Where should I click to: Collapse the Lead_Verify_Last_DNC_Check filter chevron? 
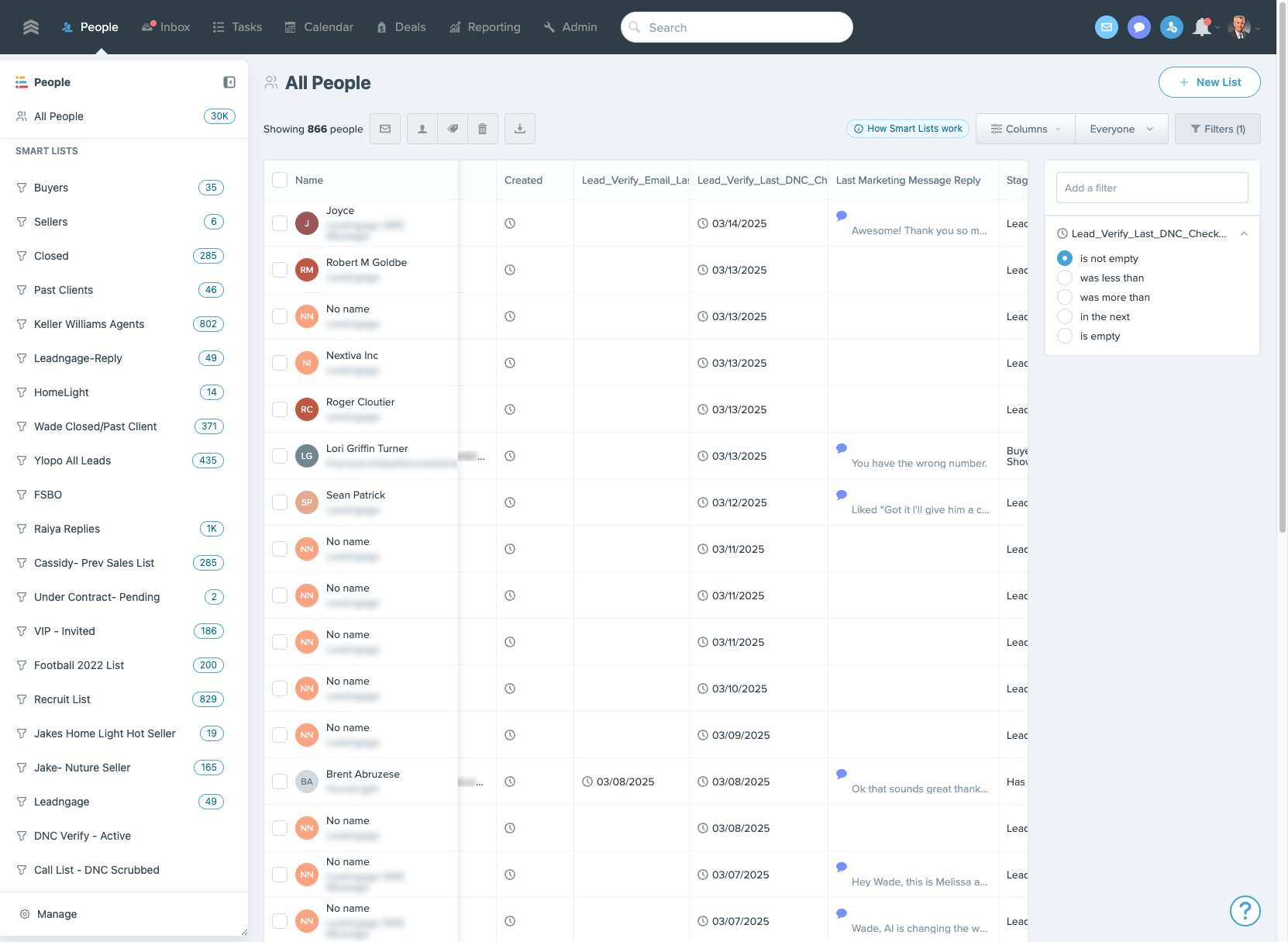pyautogui.click(x=1244, y=233)
